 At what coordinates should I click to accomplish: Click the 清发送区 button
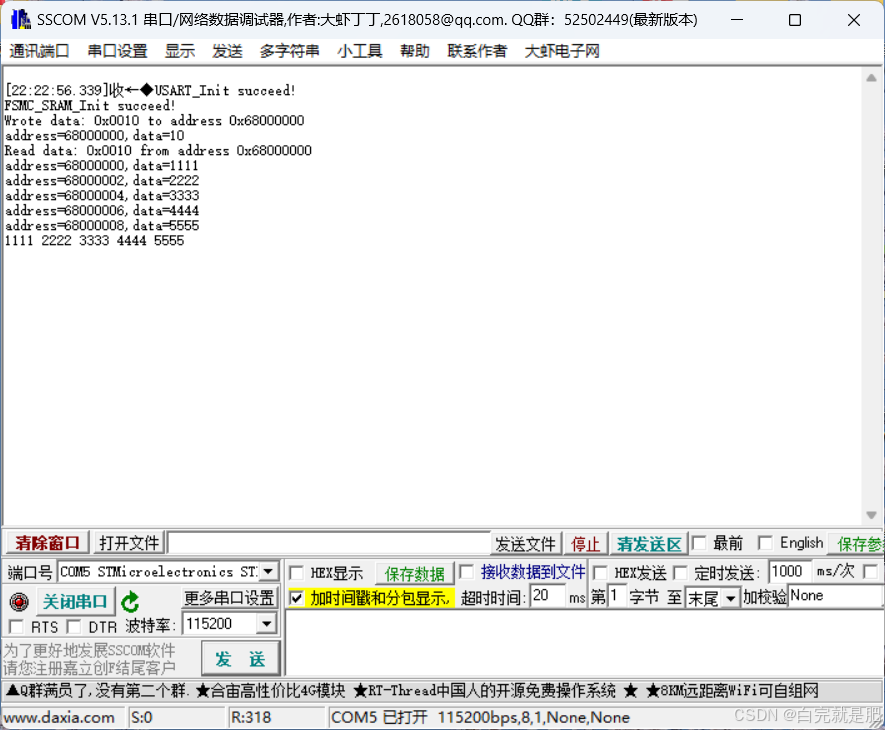click(649, 544)
